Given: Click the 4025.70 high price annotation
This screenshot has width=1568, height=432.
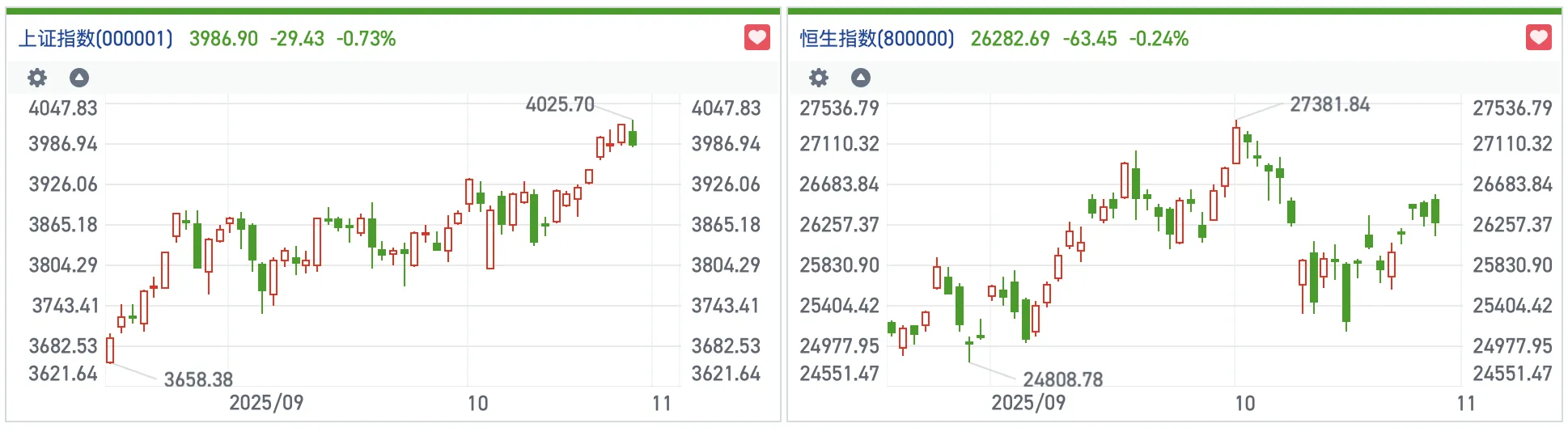Looking at the screenshot, I should click(x=559, y=104).
